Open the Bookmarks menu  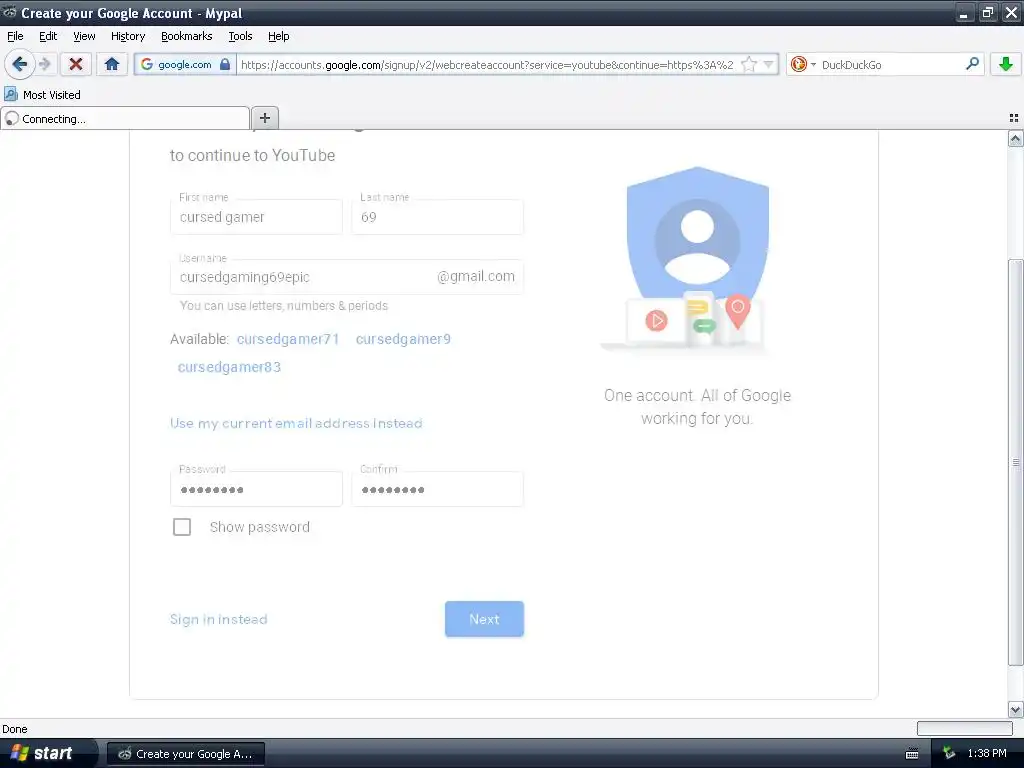(x=187, y=36)
